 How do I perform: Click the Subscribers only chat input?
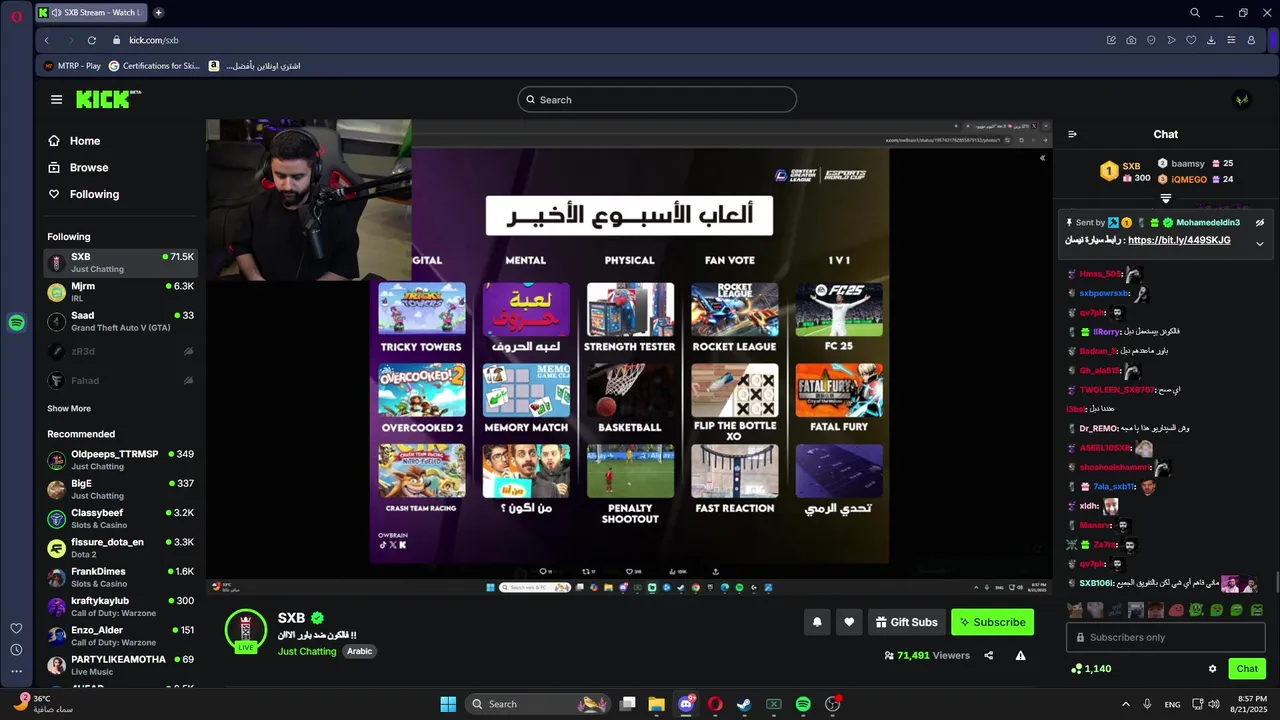(1166, 637)
